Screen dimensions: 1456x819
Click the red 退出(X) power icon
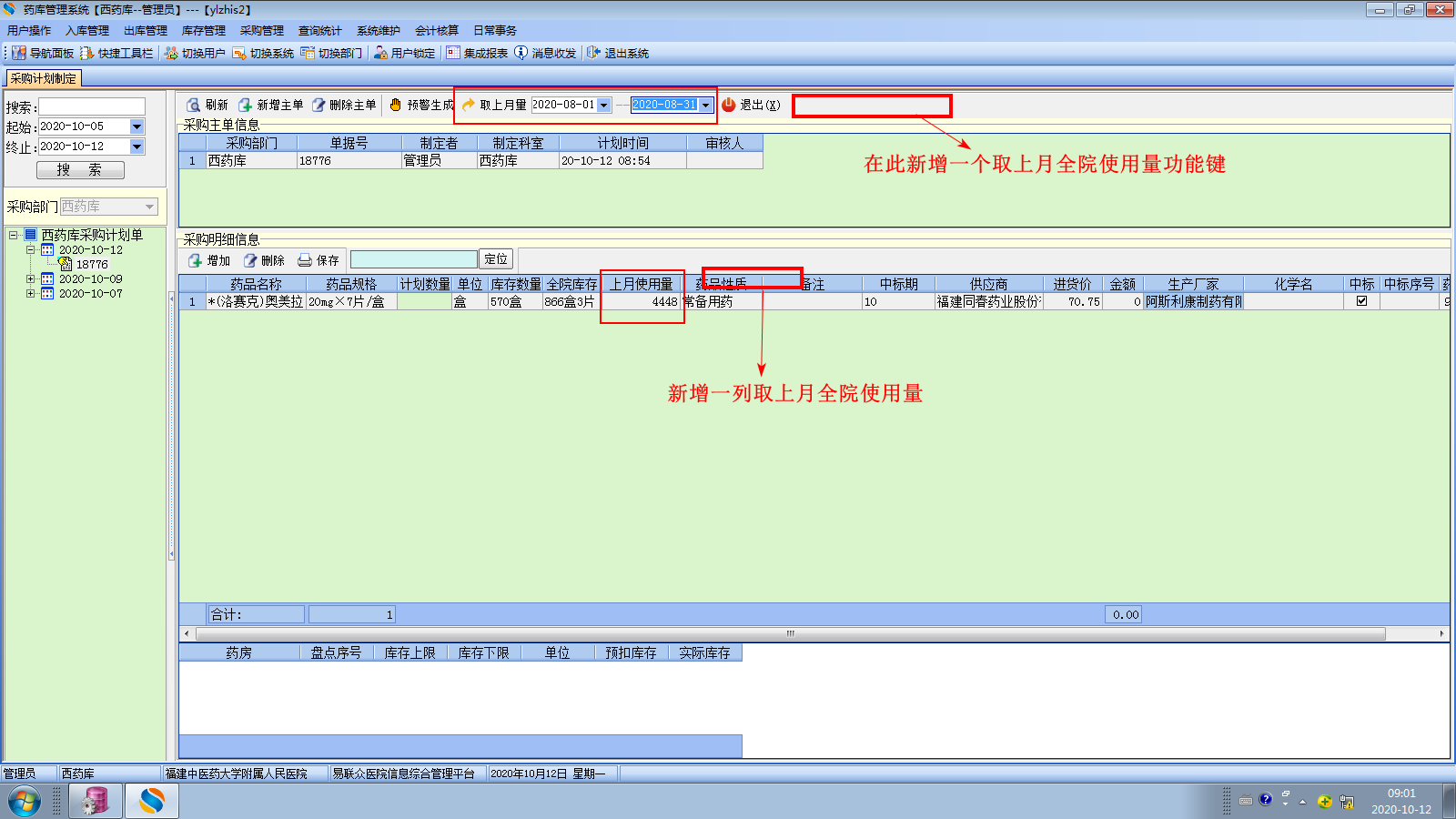pos(728,105)
